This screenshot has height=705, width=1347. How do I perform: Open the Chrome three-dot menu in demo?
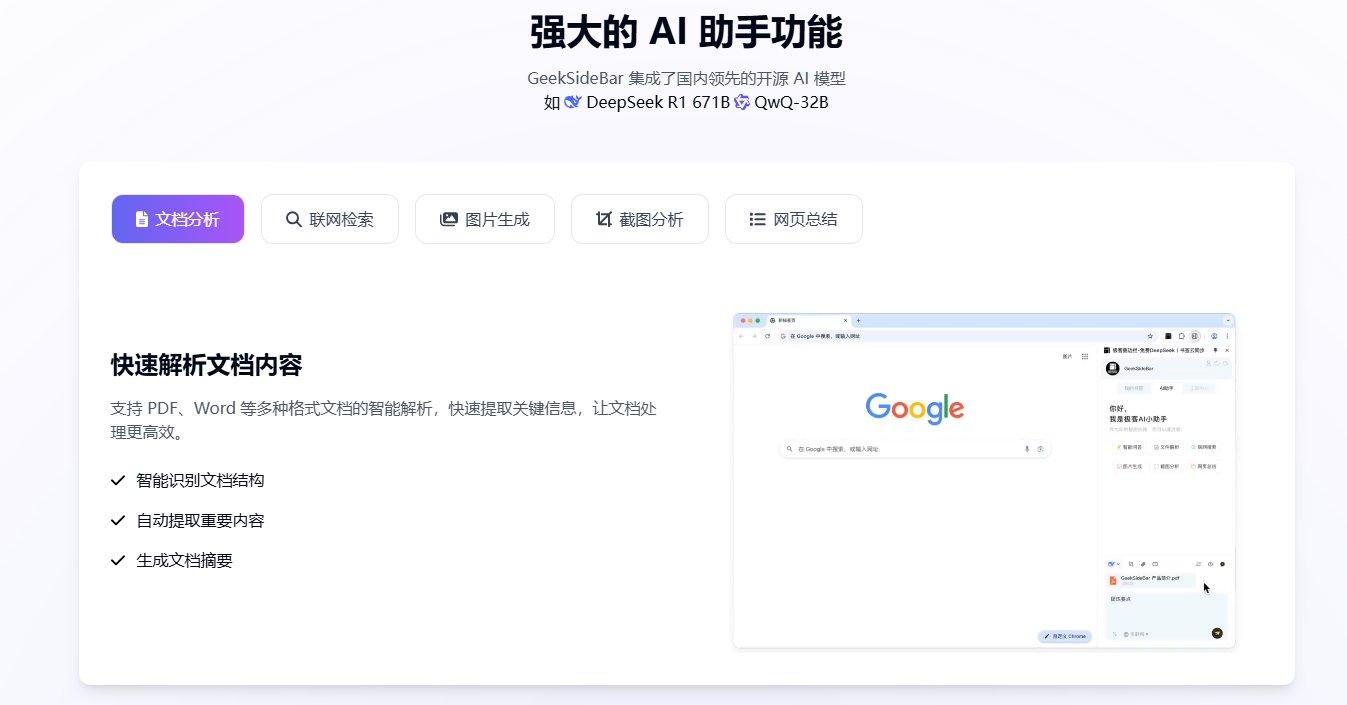pos(1227,336)
